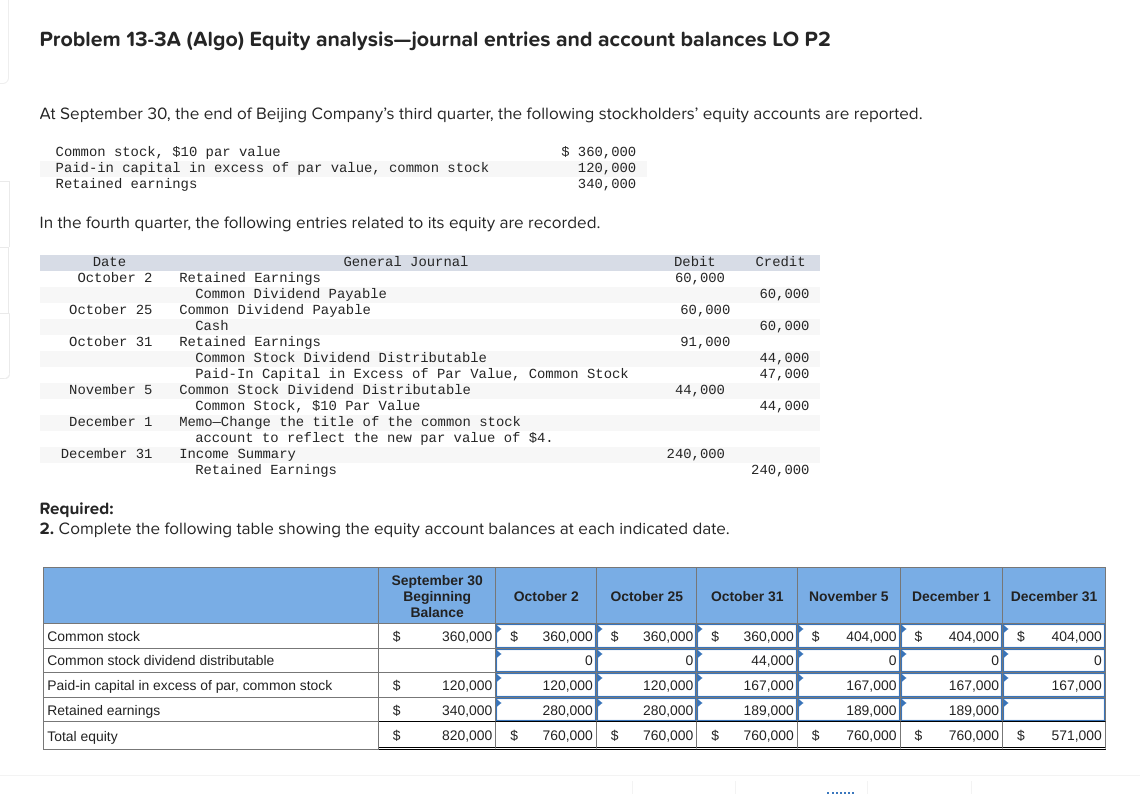Viewport: 1140px width, 794px height.
Task: Click the answer marker on October 2 common stock cell
Action: coord(500,630)
